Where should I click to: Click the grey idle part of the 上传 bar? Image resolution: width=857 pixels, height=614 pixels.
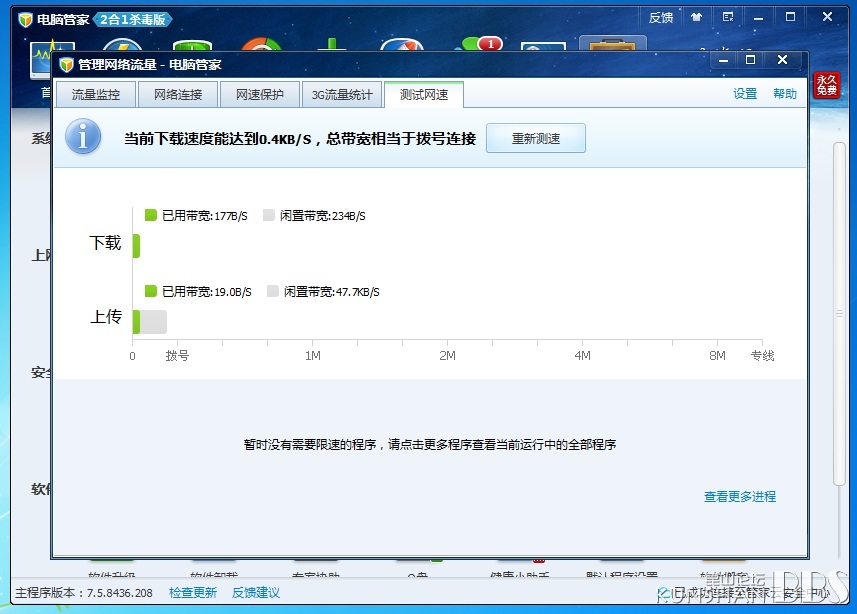click(x=154, y=321)
